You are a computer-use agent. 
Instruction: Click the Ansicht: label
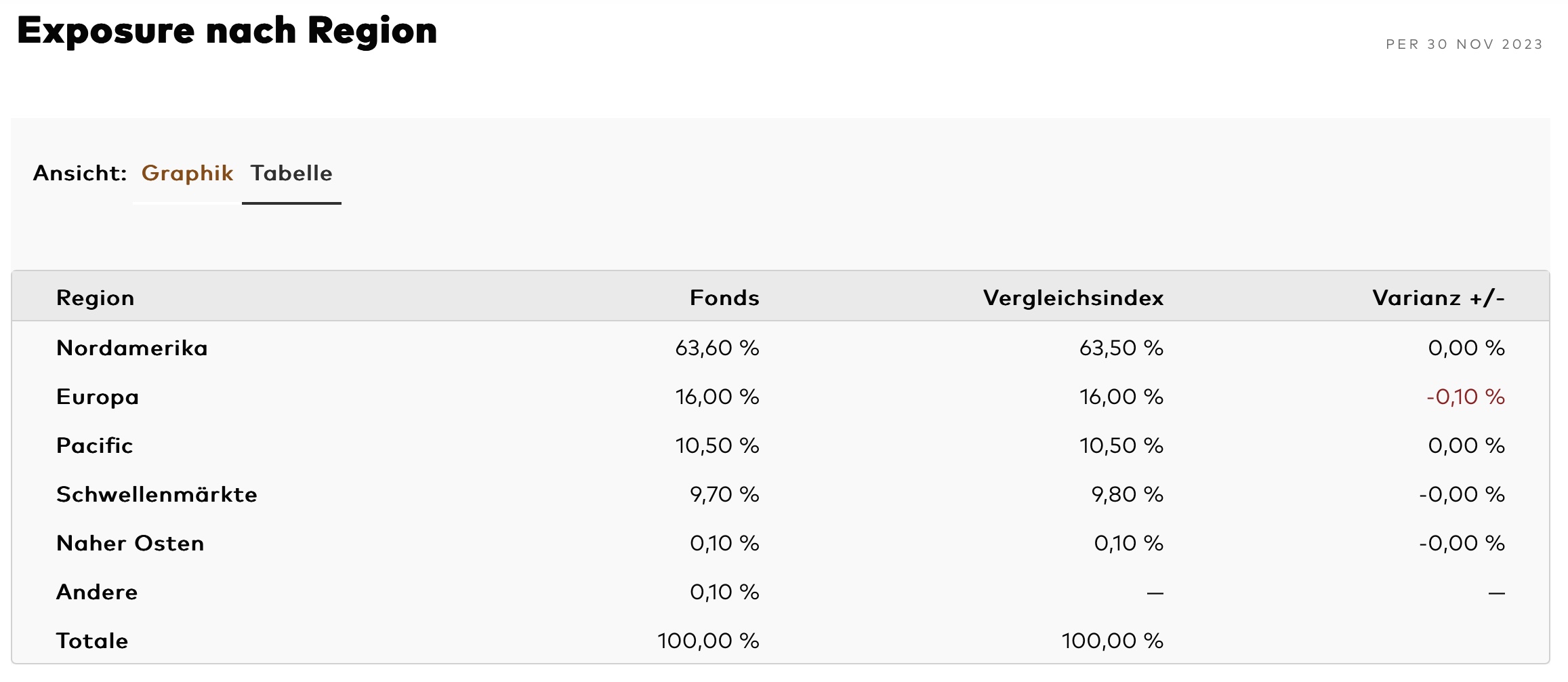tap(80, 174)
